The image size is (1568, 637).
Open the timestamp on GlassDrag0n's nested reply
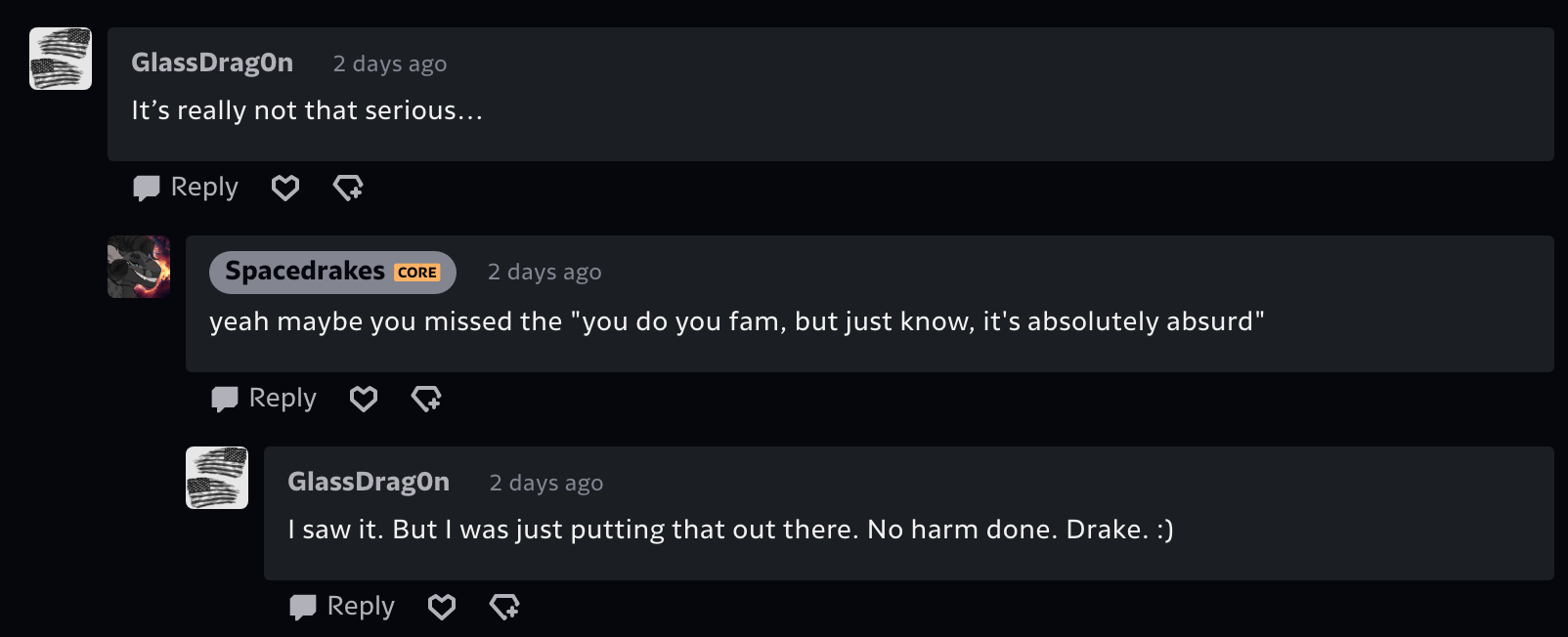click(x=546, y=483)
